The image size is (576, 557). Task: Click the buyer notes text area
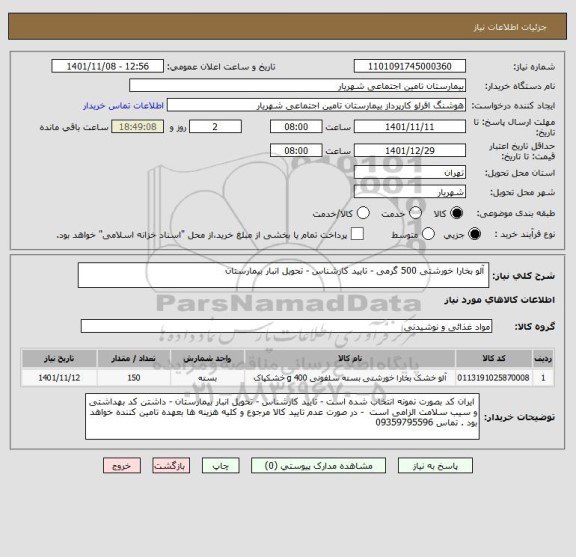(282, 416)
